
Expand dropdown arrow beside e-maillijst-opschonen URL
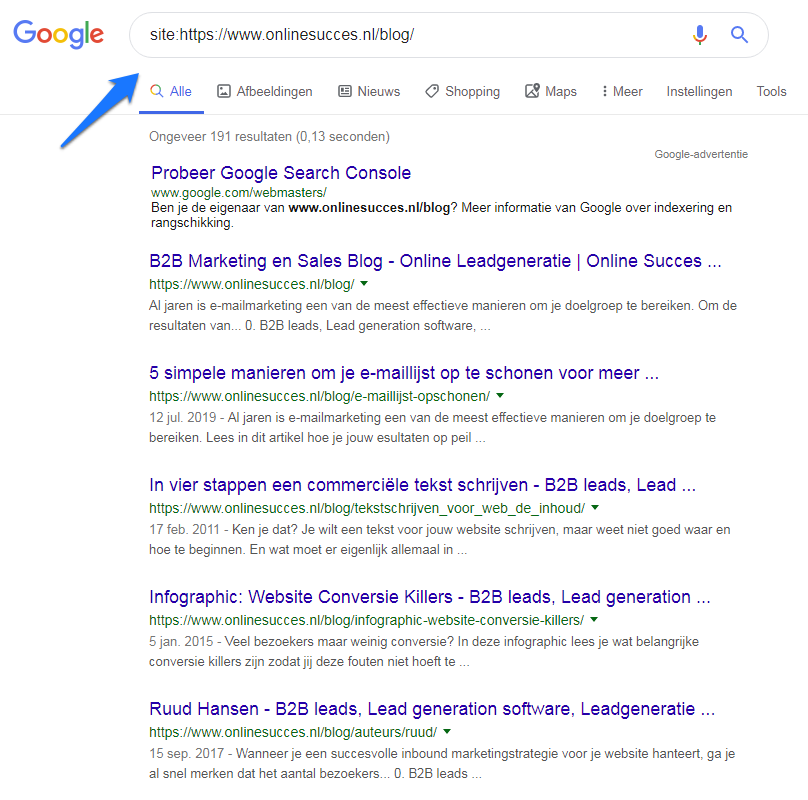click(x=500, y=395)
